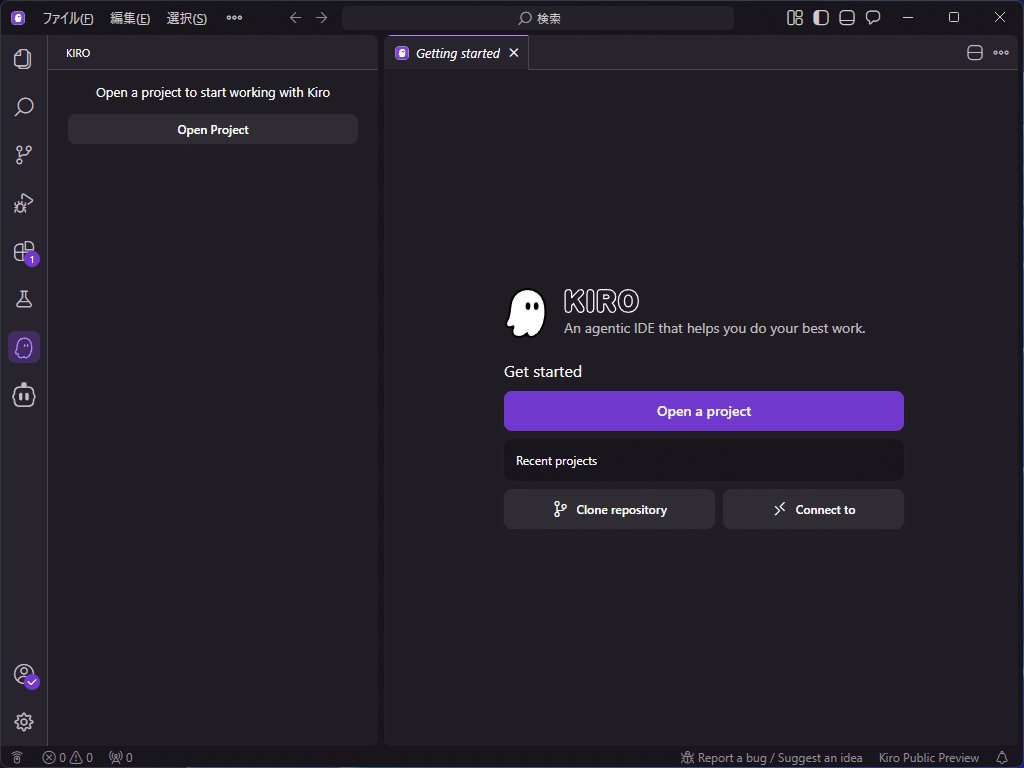This screenshot has width=1024, height=768.
Task: Open the Clone repository option
Action: coord(609,509)
